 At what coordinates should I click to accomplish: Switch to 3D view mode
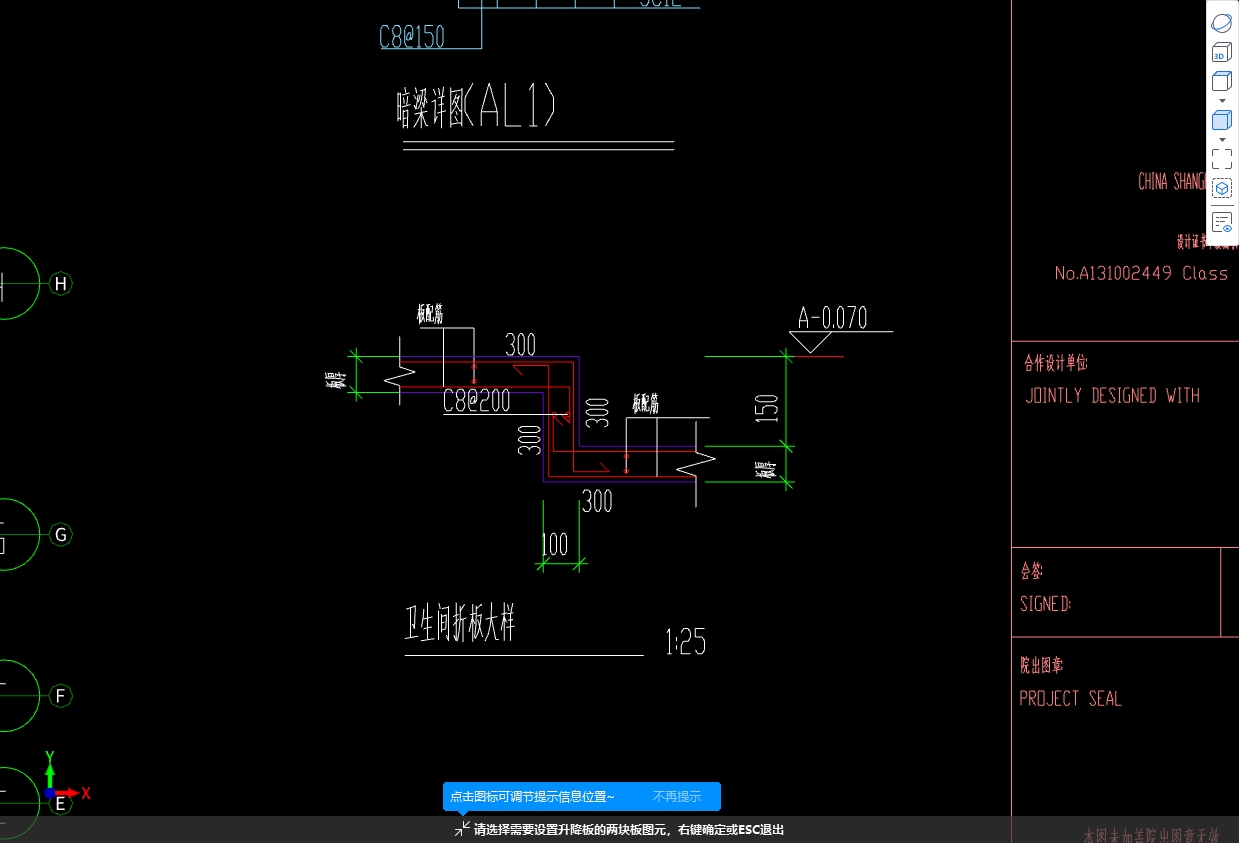tap(1221, 52)
